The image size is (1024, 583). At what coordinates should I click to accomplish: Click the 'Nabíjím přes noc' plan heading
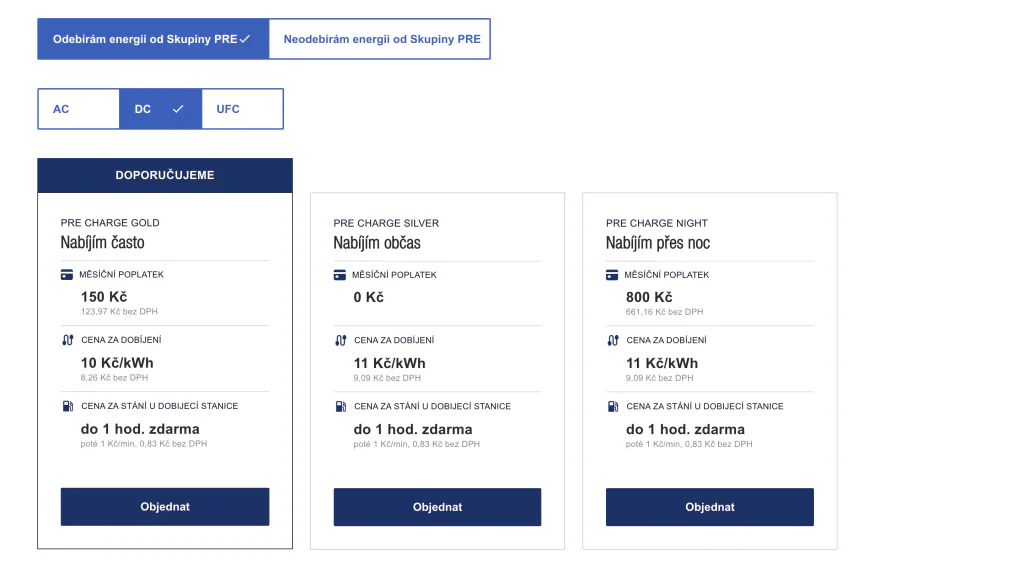pyautogui.click(x=658, y=243)
